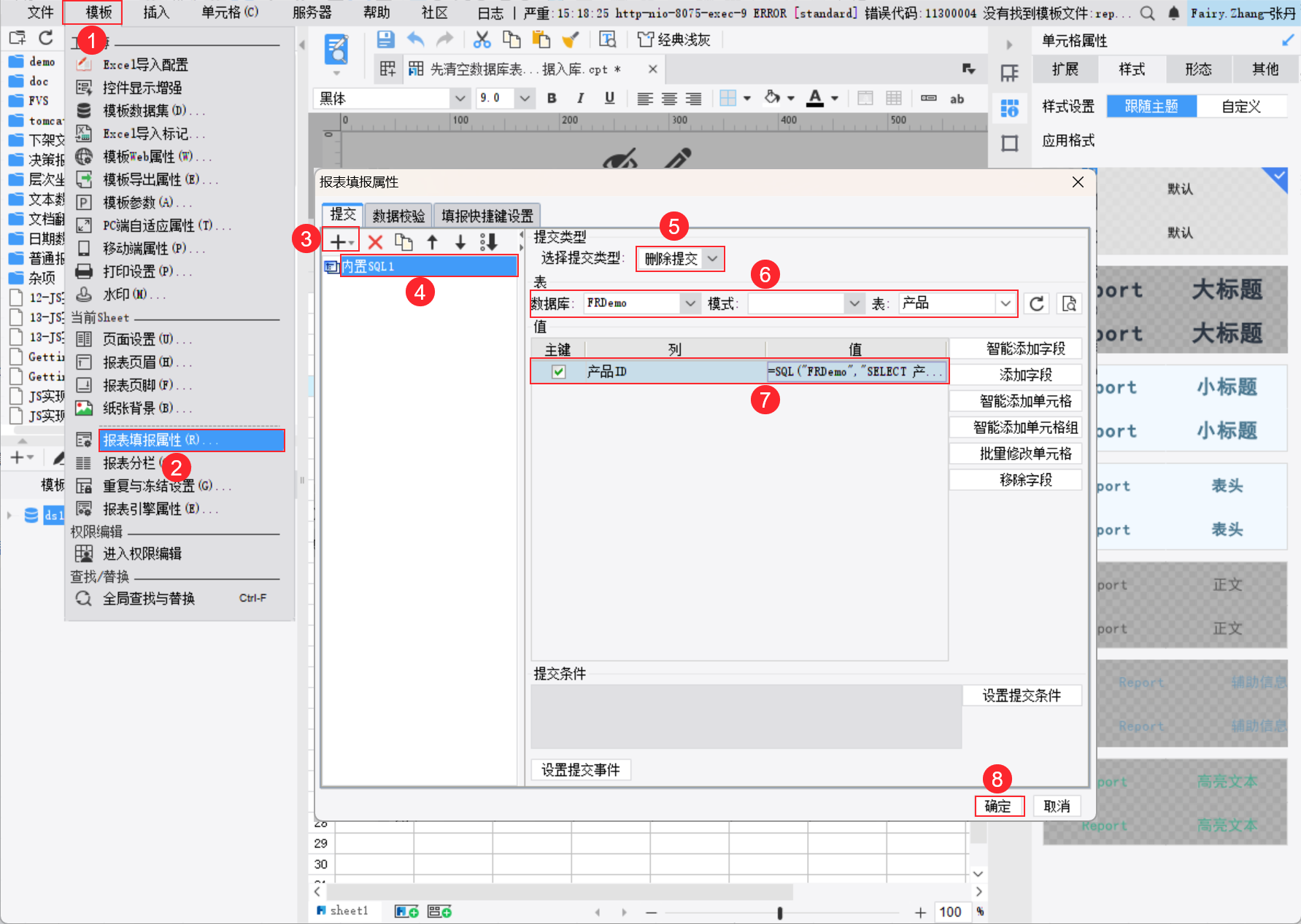Image resolution: width=1301 pixels, height=924 pixels.
Task: Switch to the 数据校验 tab
Action: (398, 216)
